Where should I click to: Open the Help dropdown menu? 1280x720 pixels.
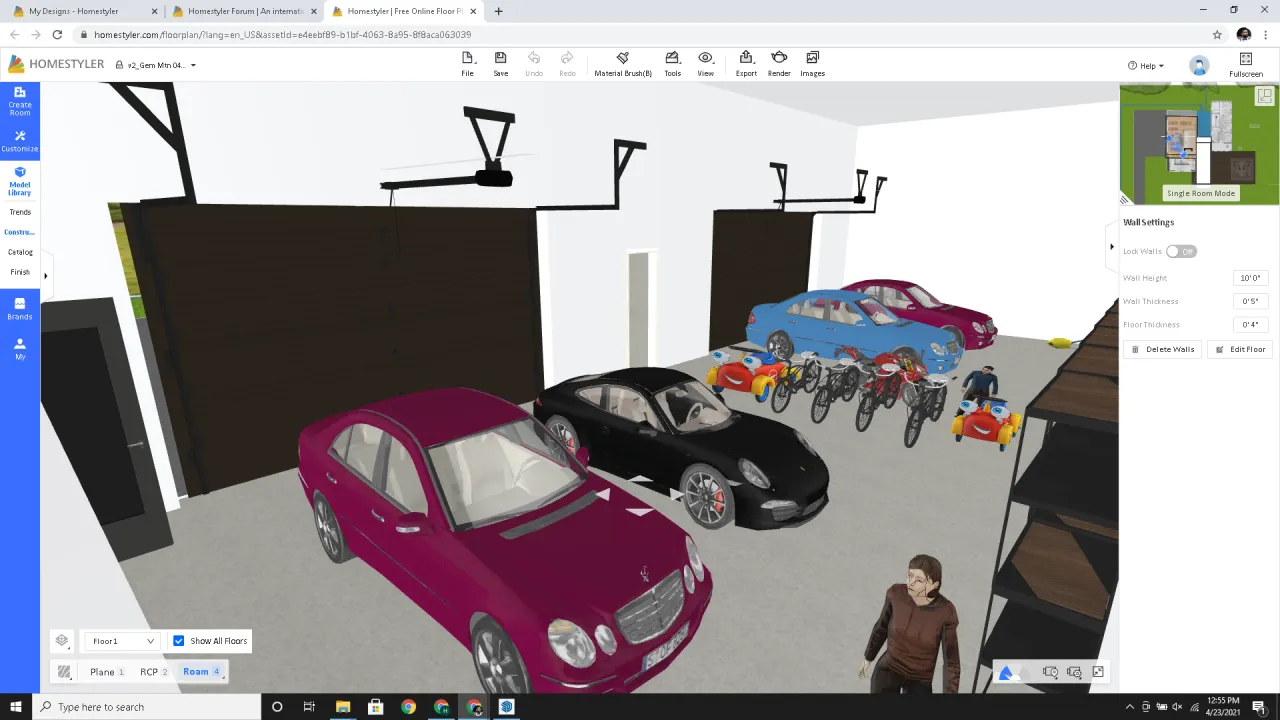point(1146,66)
